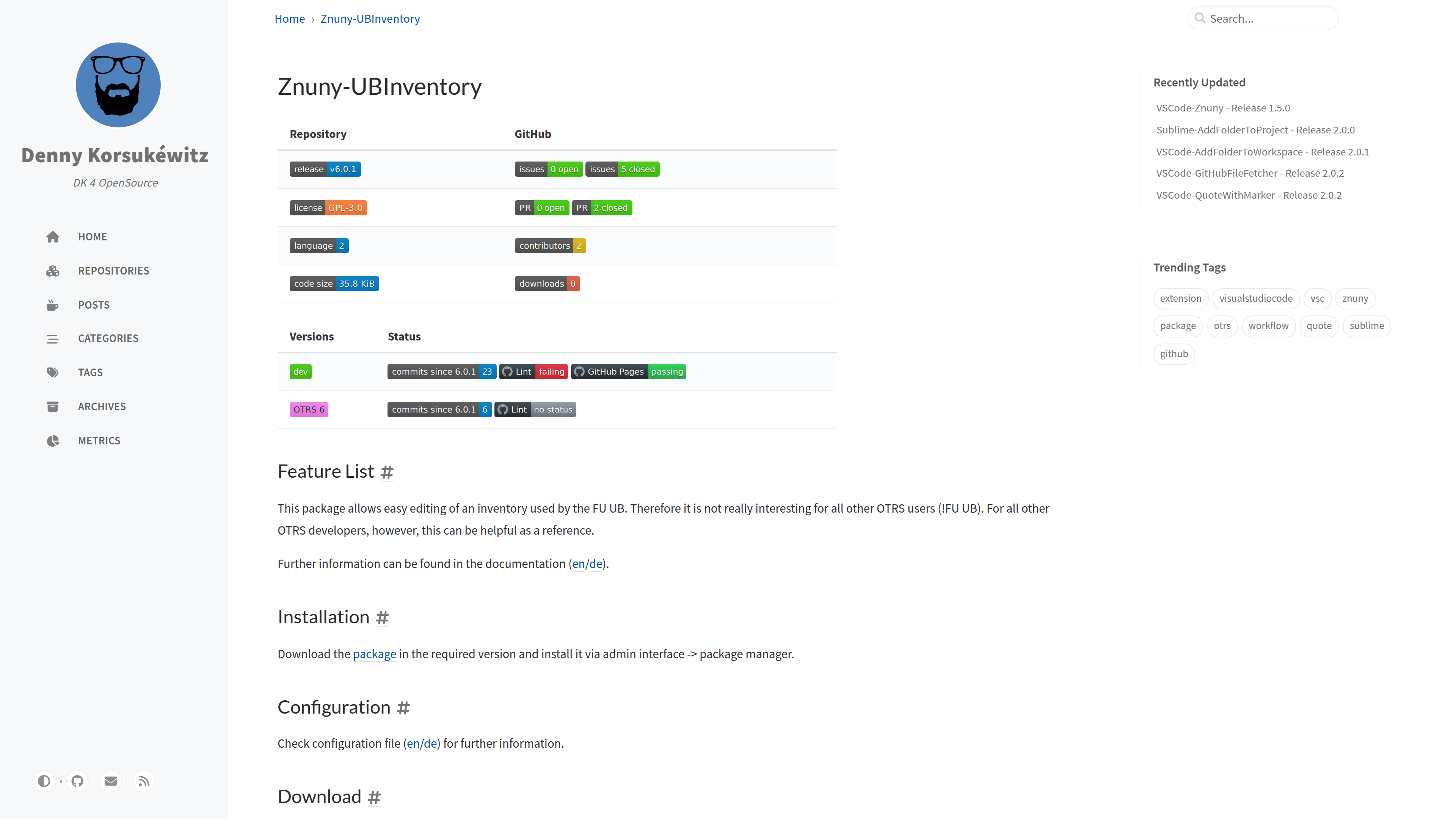1456x819 pixels.
Task: Click the Feature List heading anchor
Action: tap(387, 472)
